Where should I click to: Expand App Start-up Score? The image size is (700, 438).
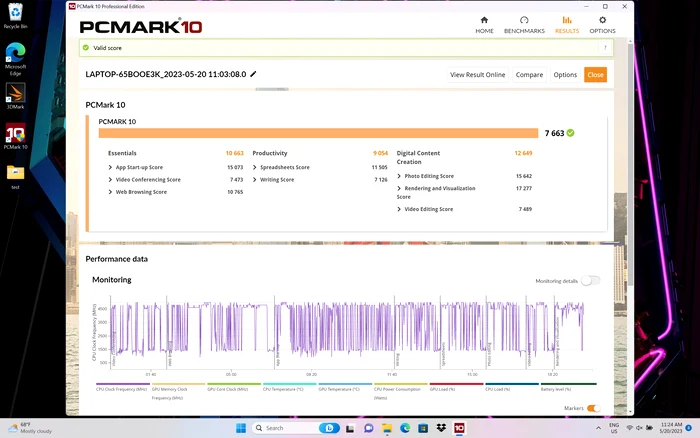[x=110, y=167]
